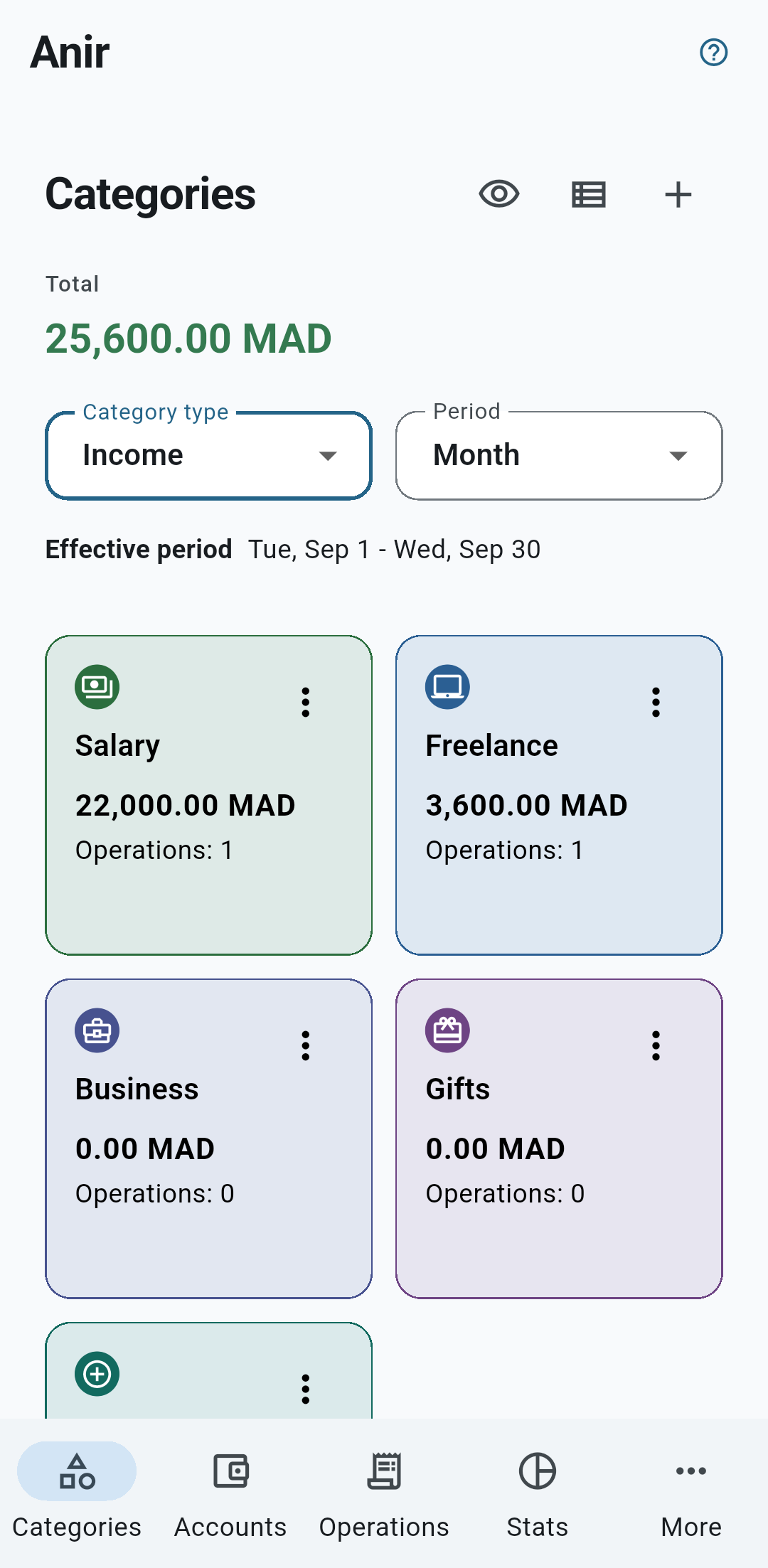
Task: Open Freelance card options menu
Action: point(656,703)
